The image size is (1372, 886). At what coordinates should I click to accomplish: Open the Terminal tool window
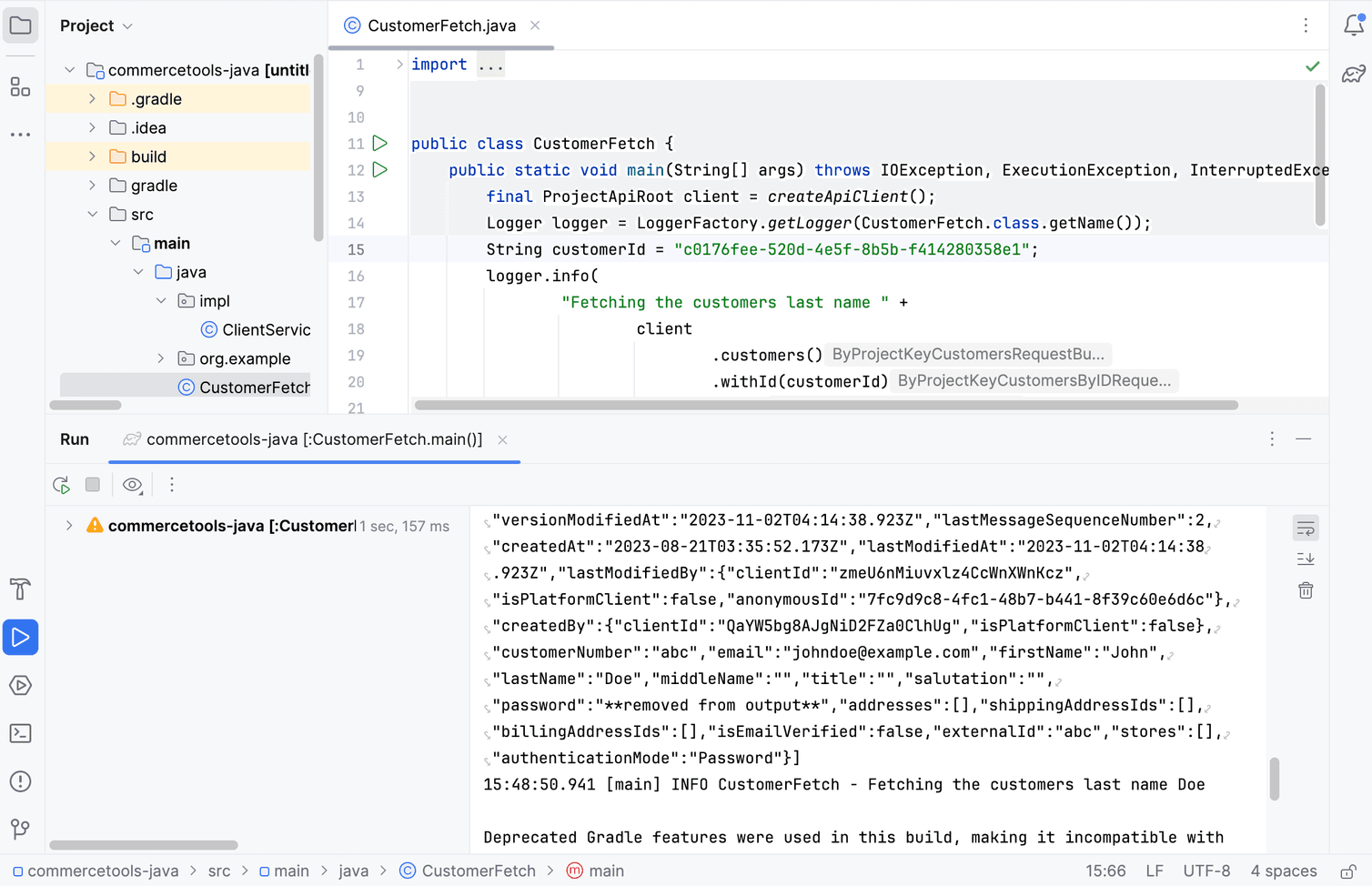click(x=20, y=733)
